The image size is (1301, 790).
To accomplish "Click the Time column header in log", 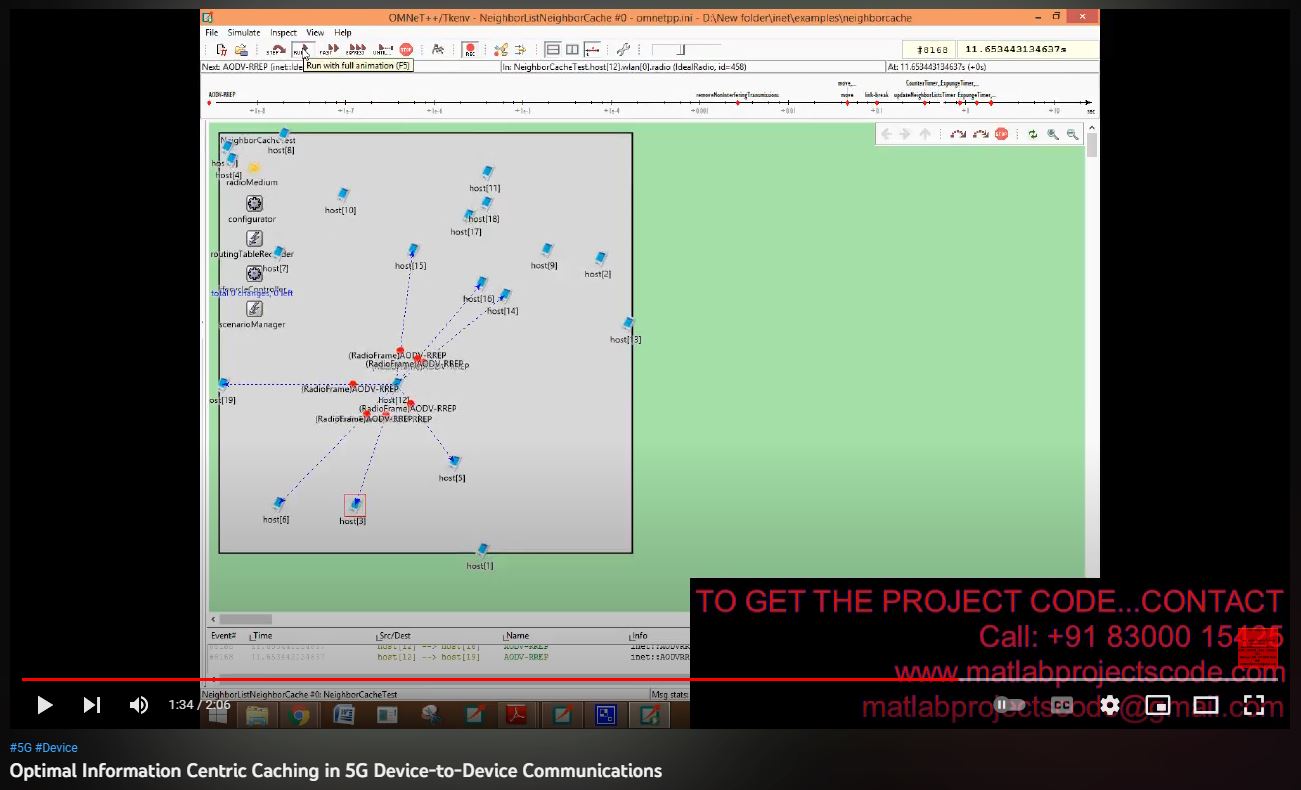I will click(262, 636).
